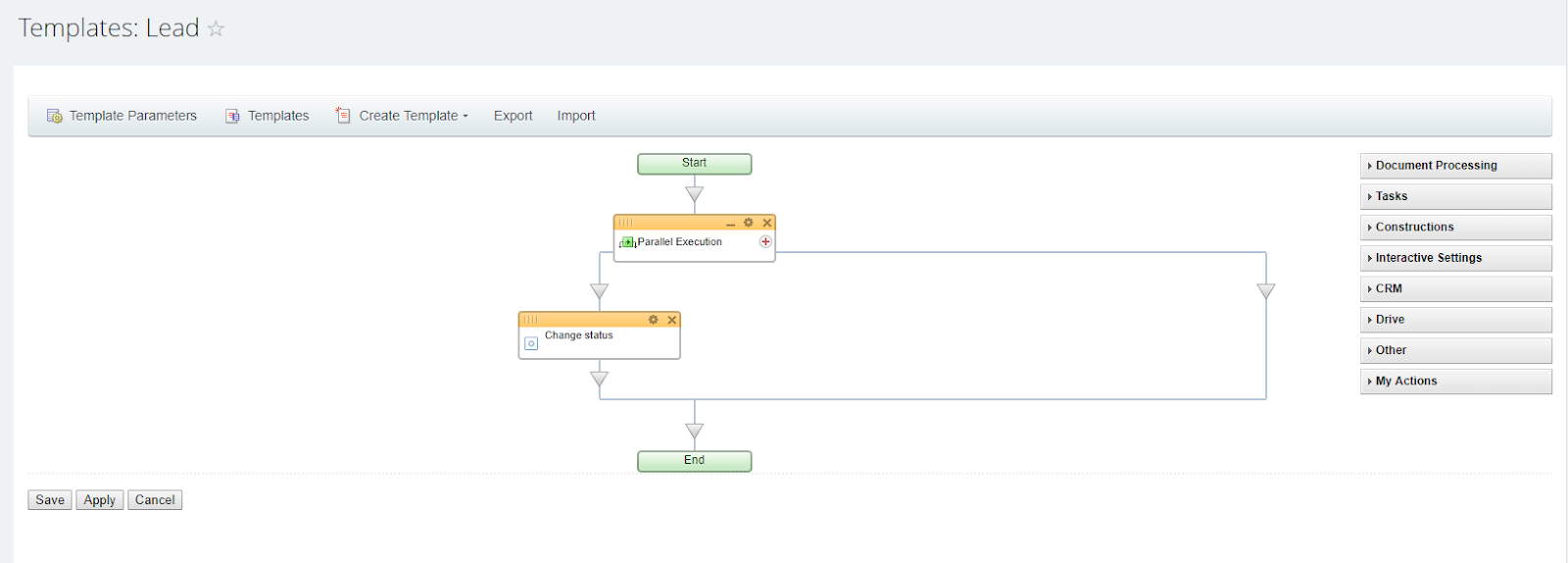Open settings gear of Parallel Execution block
The image size is (1568, 563).
pyautogui.click(x=749, y=223)
